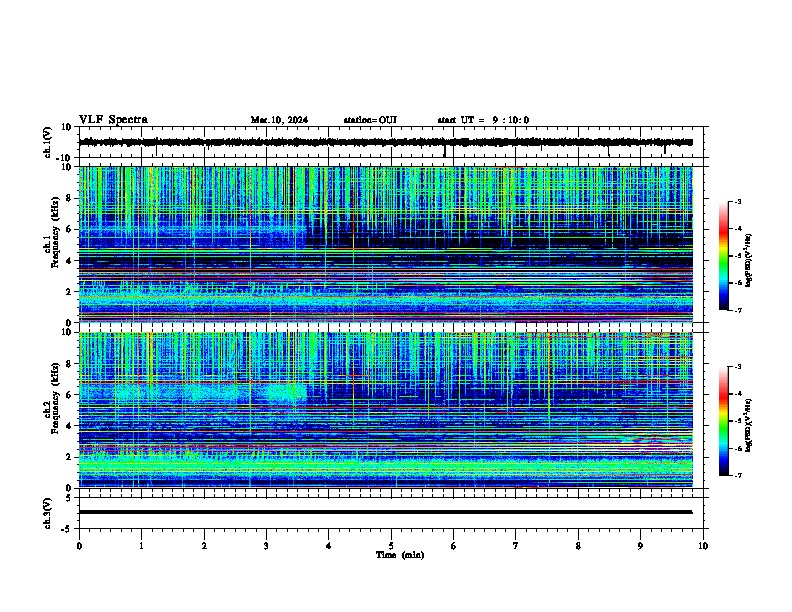Click the "2" kHz tick on ch.1 spectrogram
The image size is (792, 612).
click(70, 292)
